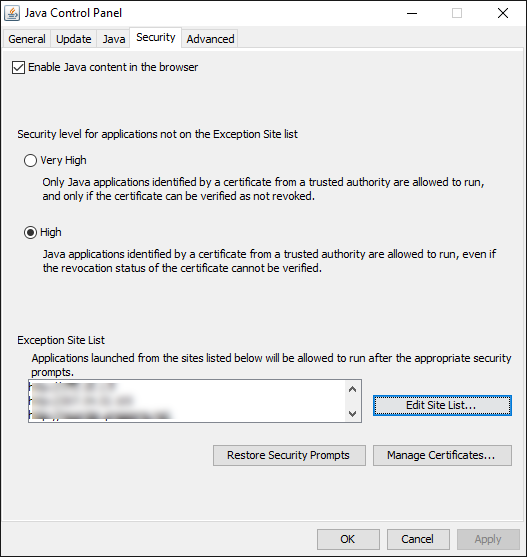527x557 pixels.
Task: Select the Security tab
Action: pyautogui.click(x=156, y=37)
